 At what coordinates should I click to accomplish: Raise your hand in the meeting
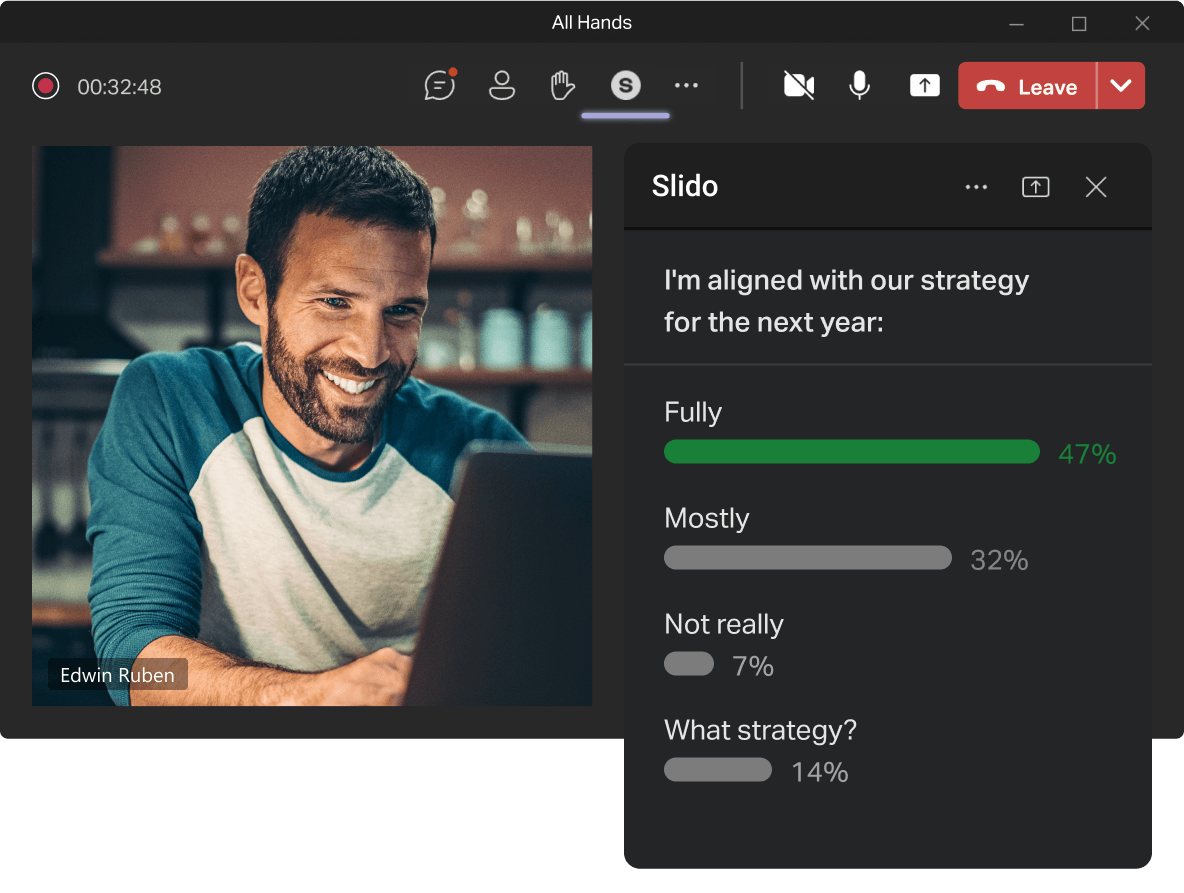562,85
